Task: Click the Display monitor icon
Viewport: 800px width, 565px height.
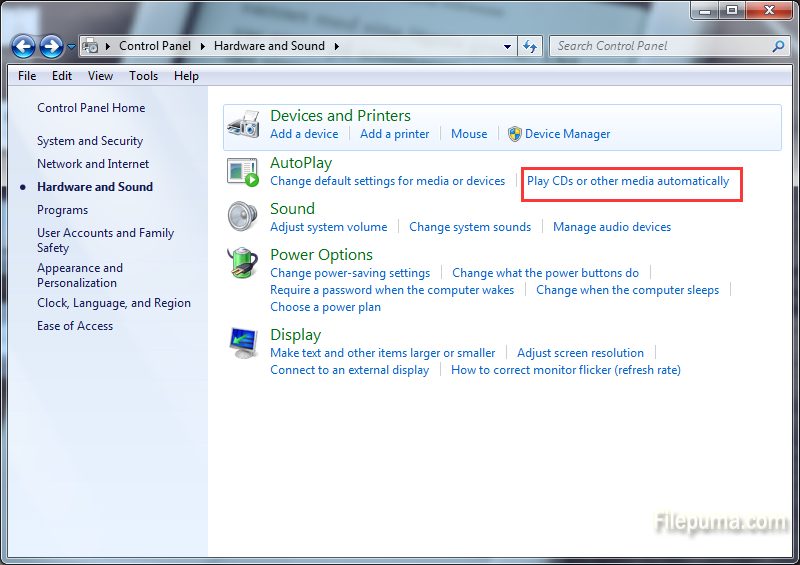Action: click(x=243, y=343)
